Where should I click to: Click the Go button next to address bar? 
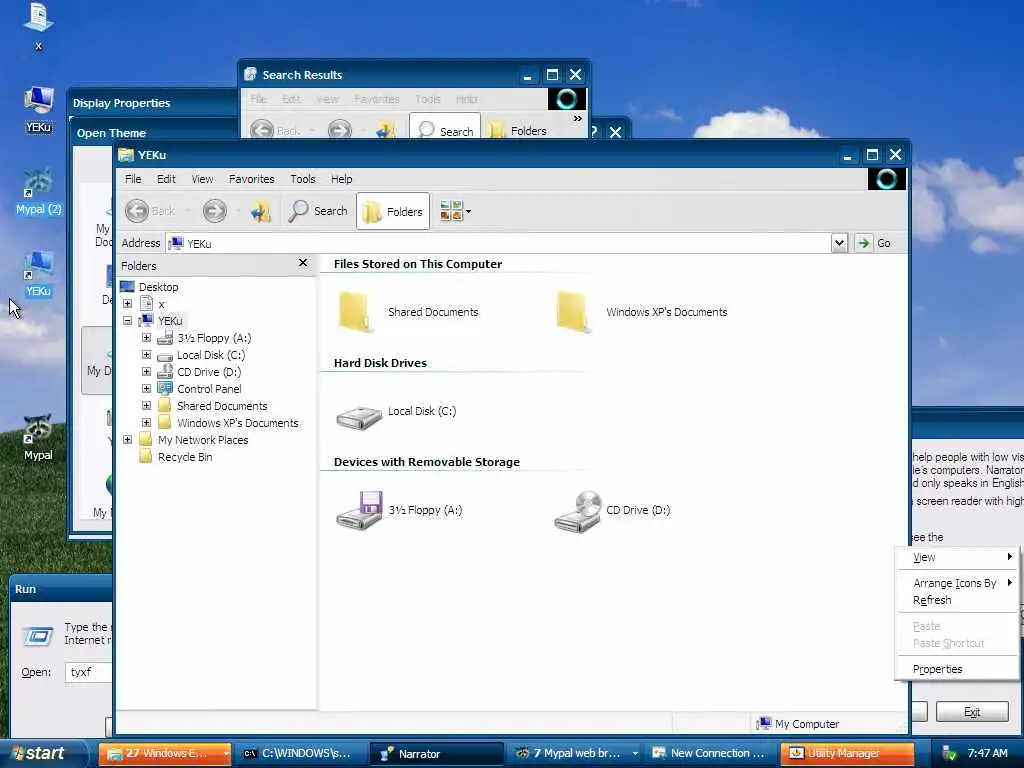coord(873,243)
